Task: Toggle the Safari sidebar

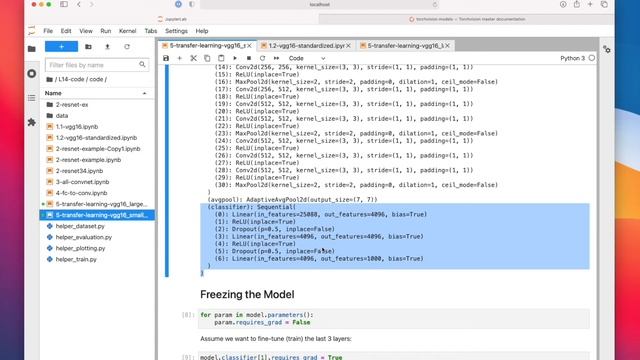Action: [x=64, y=4]
